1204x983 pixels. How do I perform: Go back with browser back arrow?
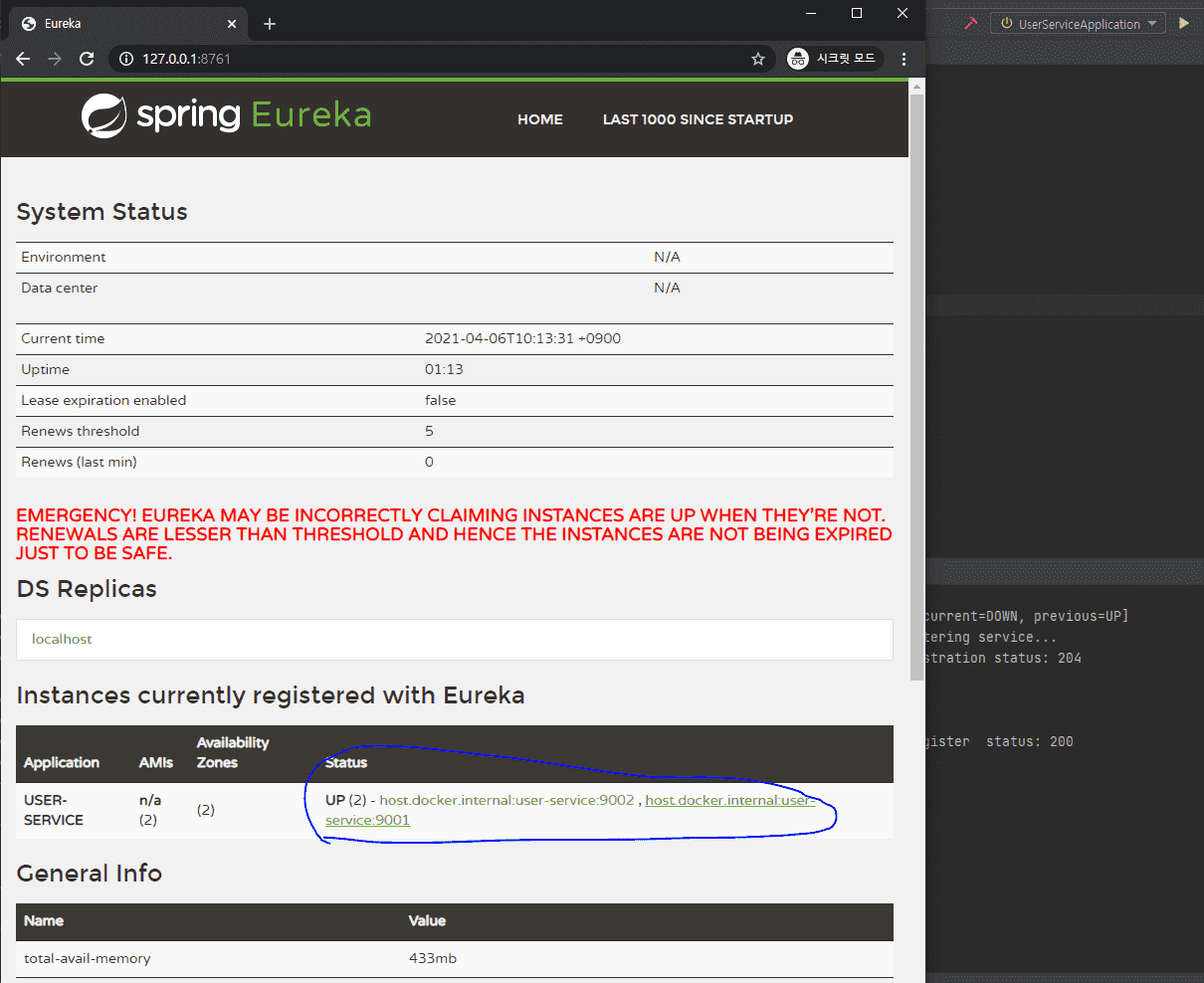pos(23,59)
